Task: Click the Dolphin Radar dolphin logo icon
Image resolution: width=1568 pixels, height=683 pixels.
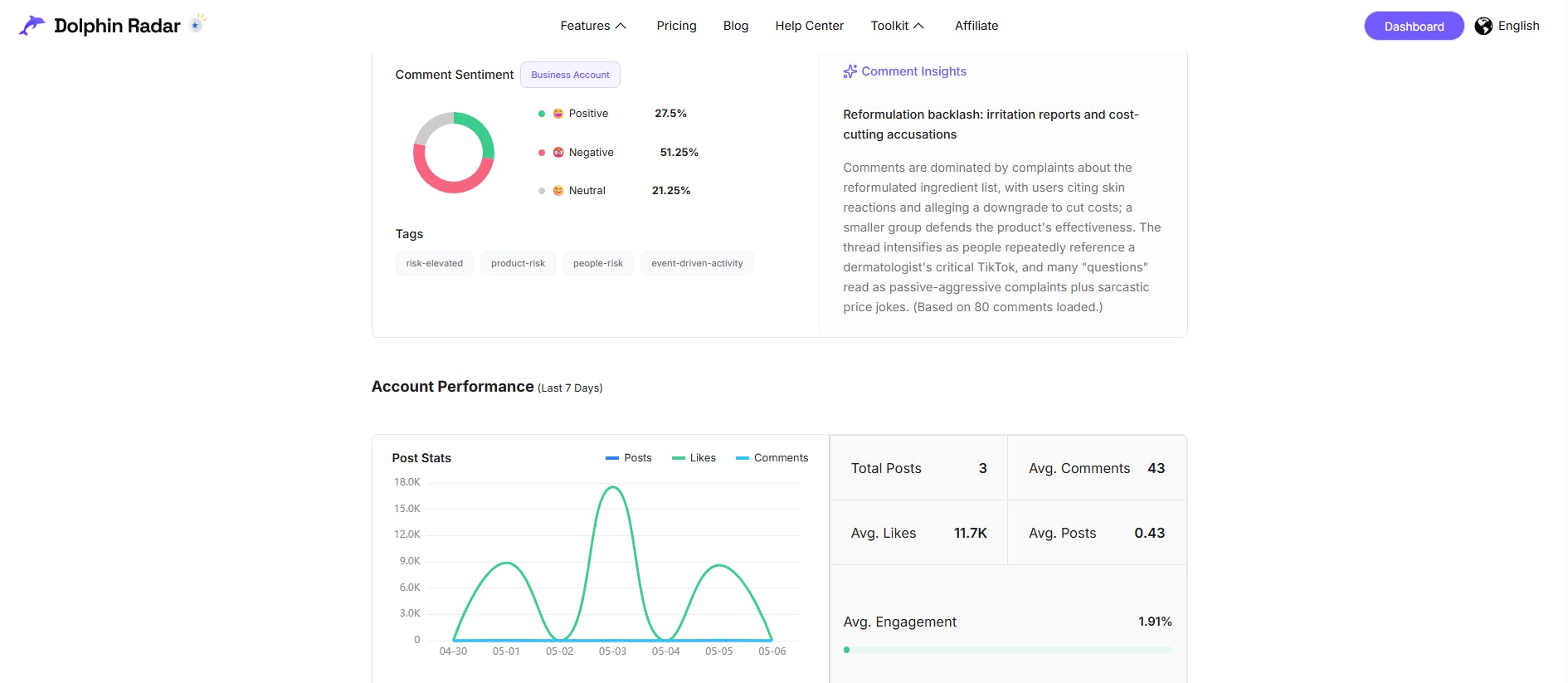Action: 32,26
